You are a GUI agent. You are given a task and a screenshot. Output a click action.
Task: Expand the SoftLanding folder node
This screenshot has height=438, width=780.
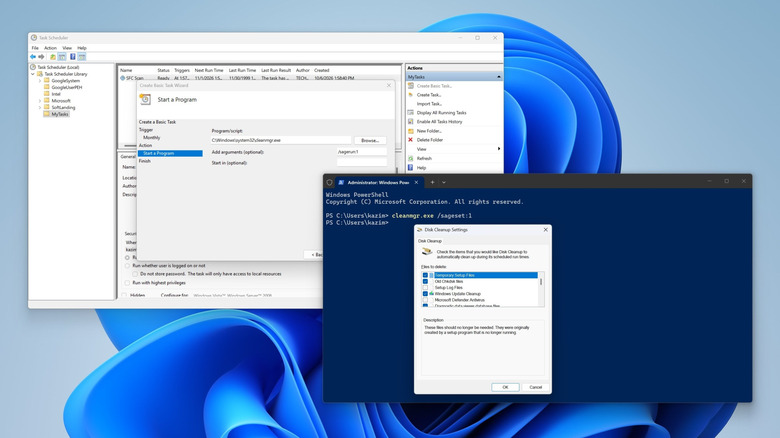click(40, 107)
